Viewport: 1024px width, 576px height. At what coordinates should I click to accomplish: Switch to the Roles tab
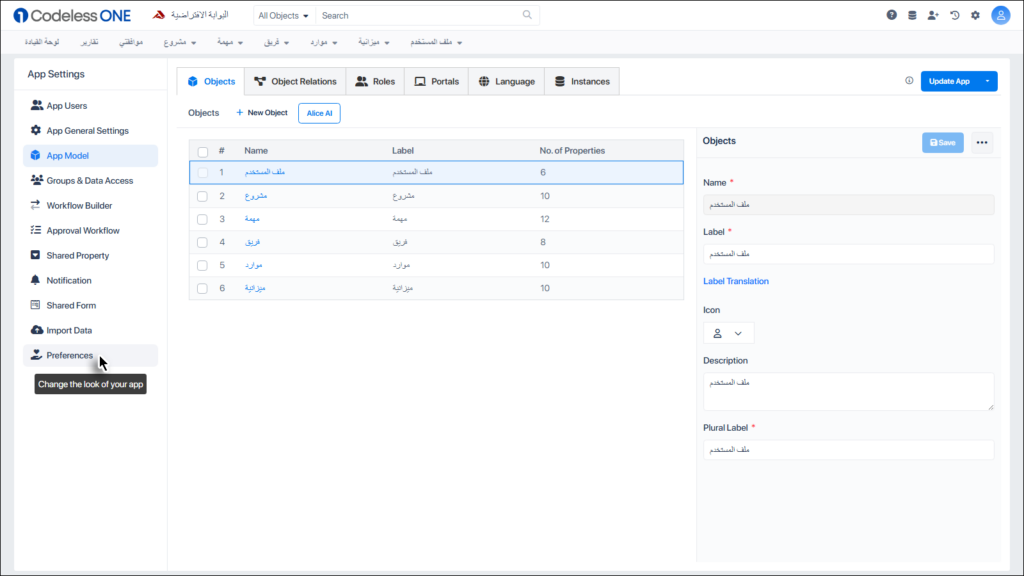click(376, 82)
